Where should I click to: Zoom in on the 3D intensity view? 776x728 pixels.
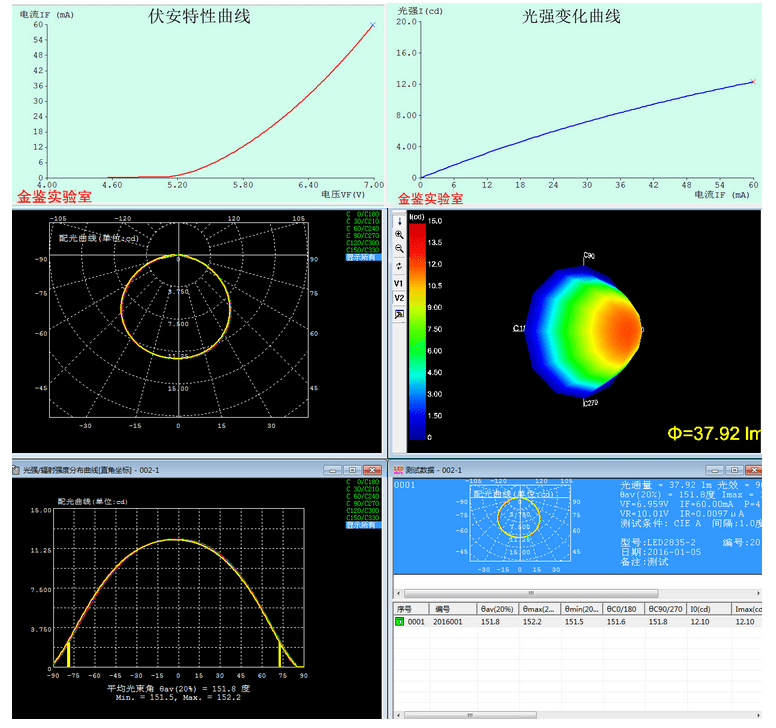[399, 235]
